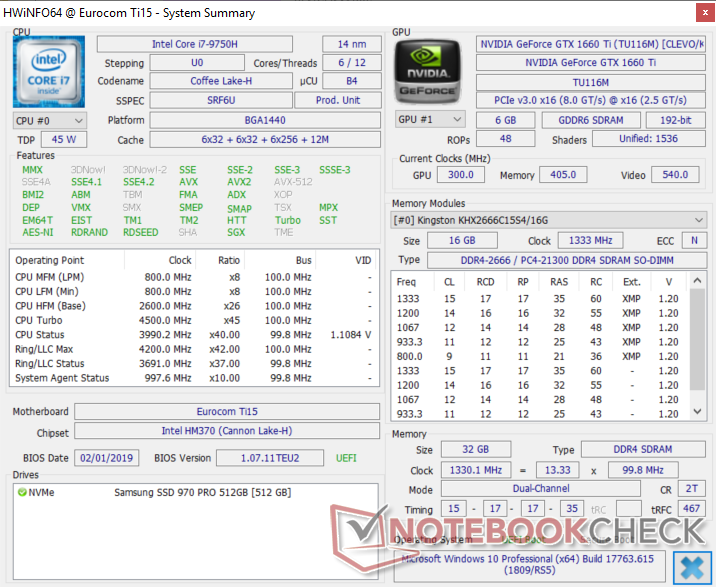
Task: Click the BGA1440 platform field
Action: click(265, 121)
